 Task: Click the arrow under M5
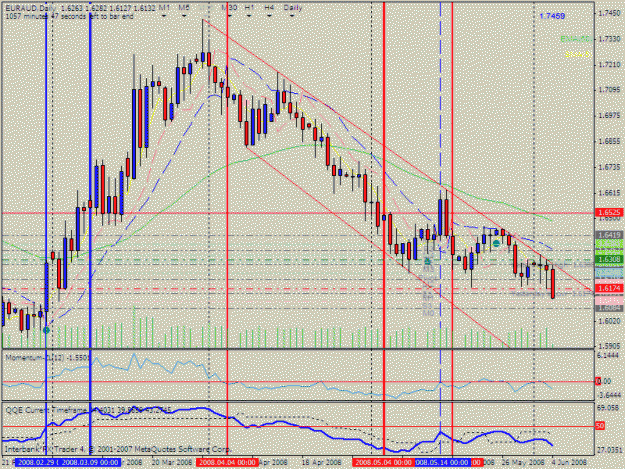coord(184,16)
